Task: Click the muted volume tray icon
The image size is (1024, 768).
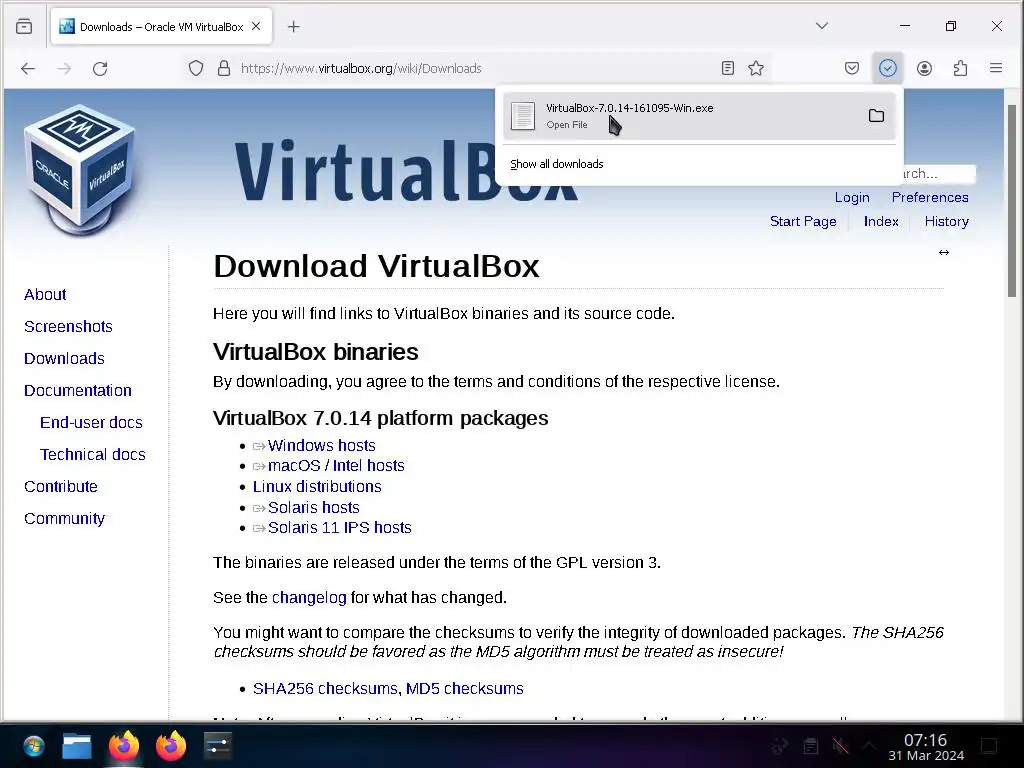Action: (840, 746)
